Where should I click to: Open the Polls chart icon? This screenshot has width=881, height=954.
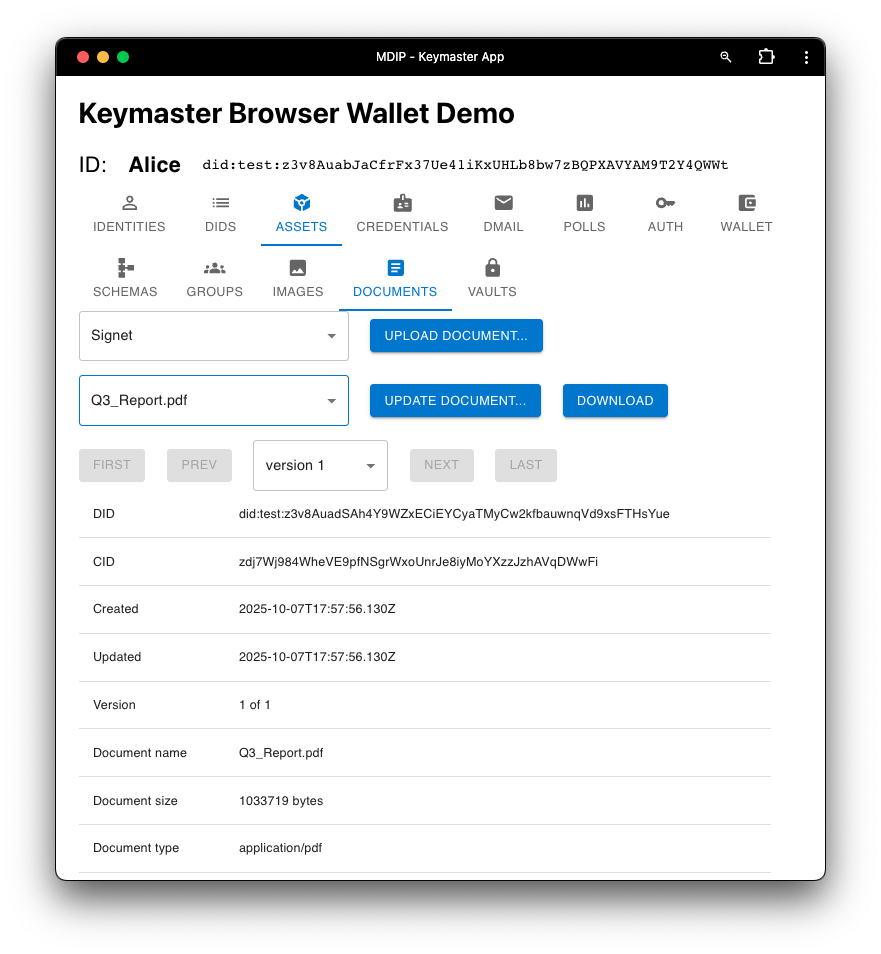pyautogui.click(x=584, y=203)
